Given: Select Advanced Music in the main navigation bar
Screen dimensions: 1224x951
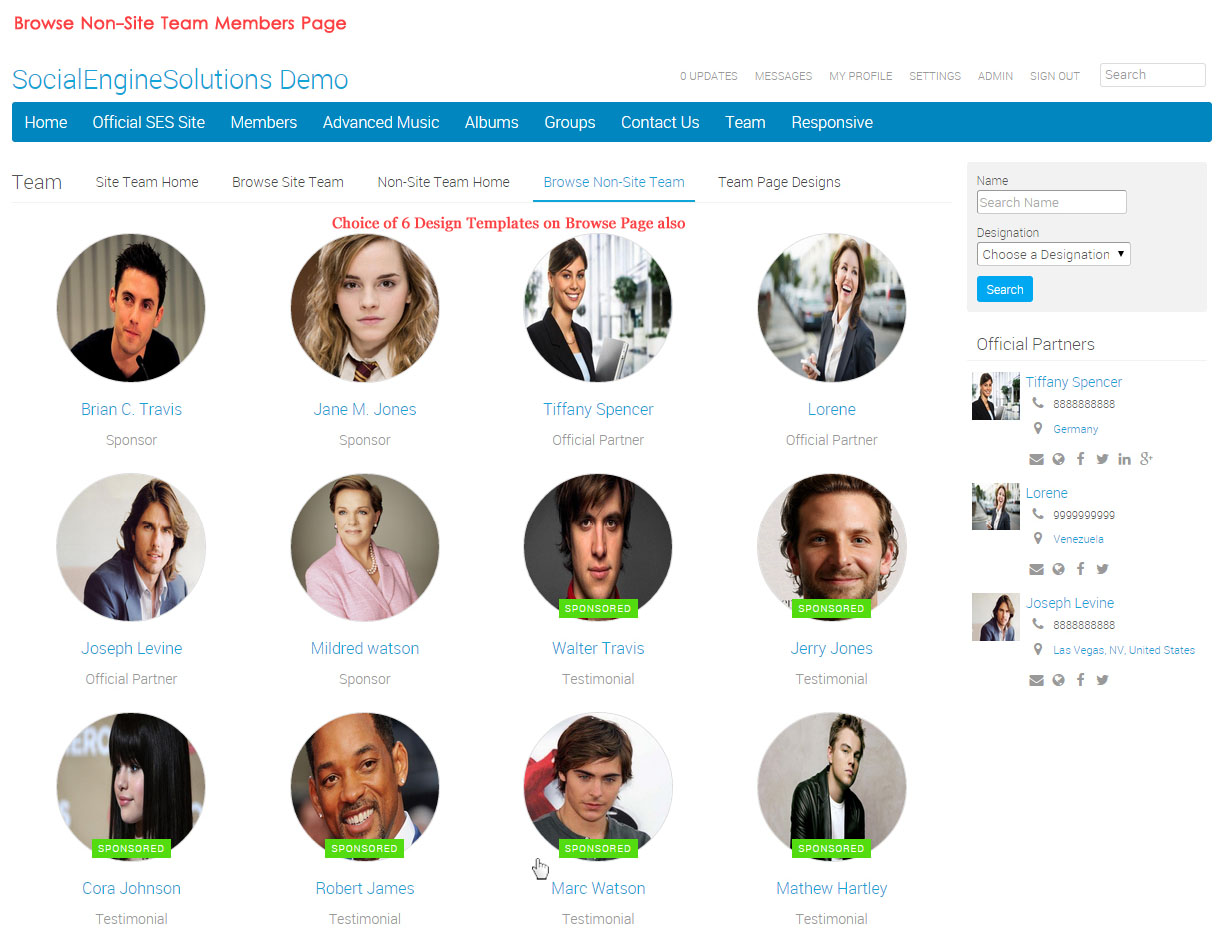Looking at the screenshot, I should pos(381,123).
